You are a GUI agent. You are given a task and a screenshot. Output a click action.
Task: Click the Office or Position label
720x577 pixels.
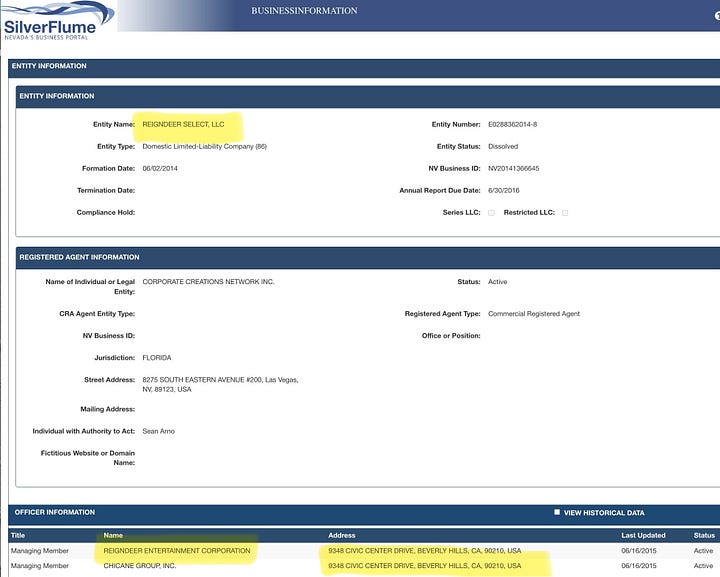(x=451, y=336)
